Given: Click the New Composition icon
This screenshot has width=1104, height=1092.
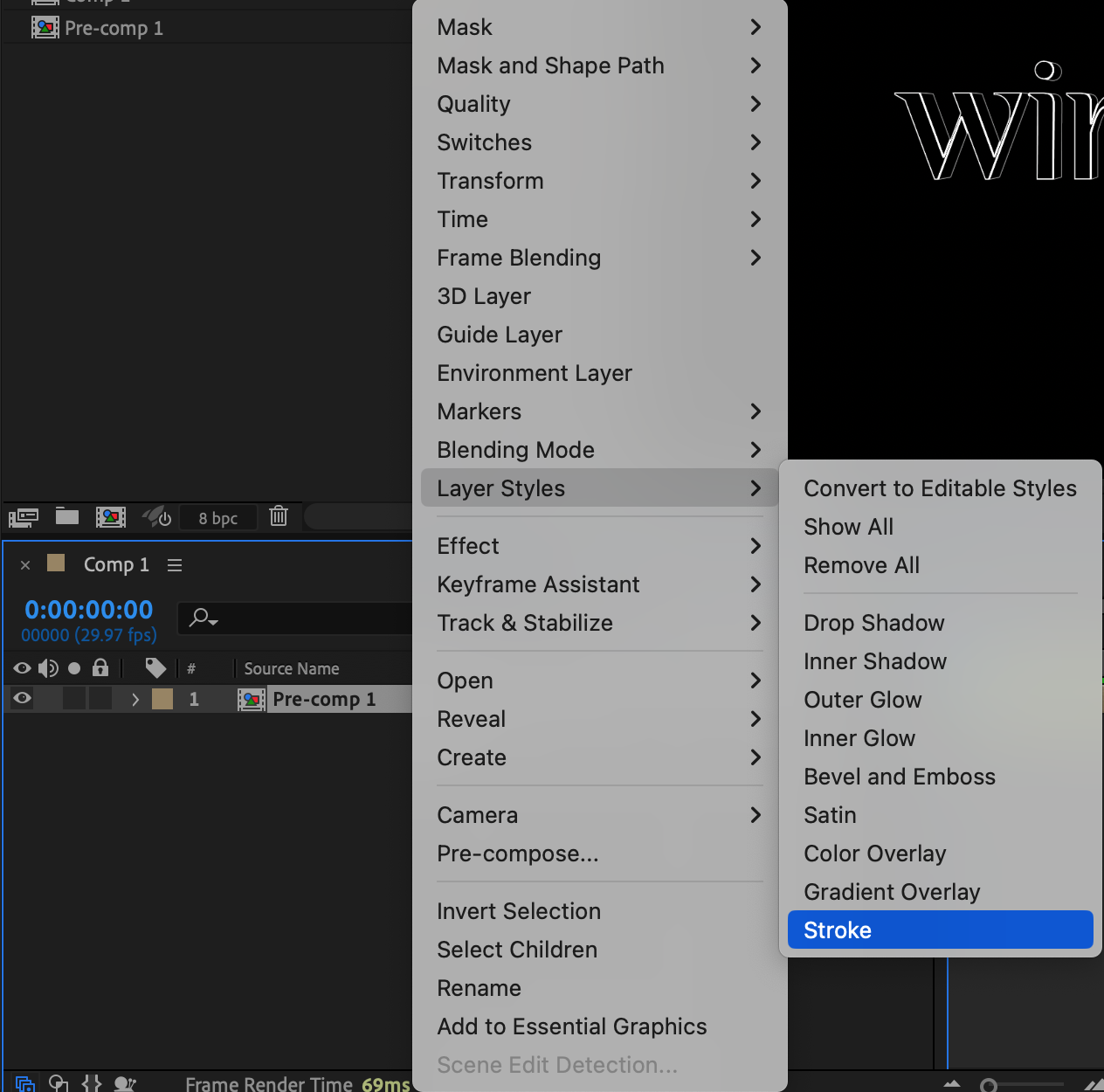Looking at the screenshot, I should 111,517.
